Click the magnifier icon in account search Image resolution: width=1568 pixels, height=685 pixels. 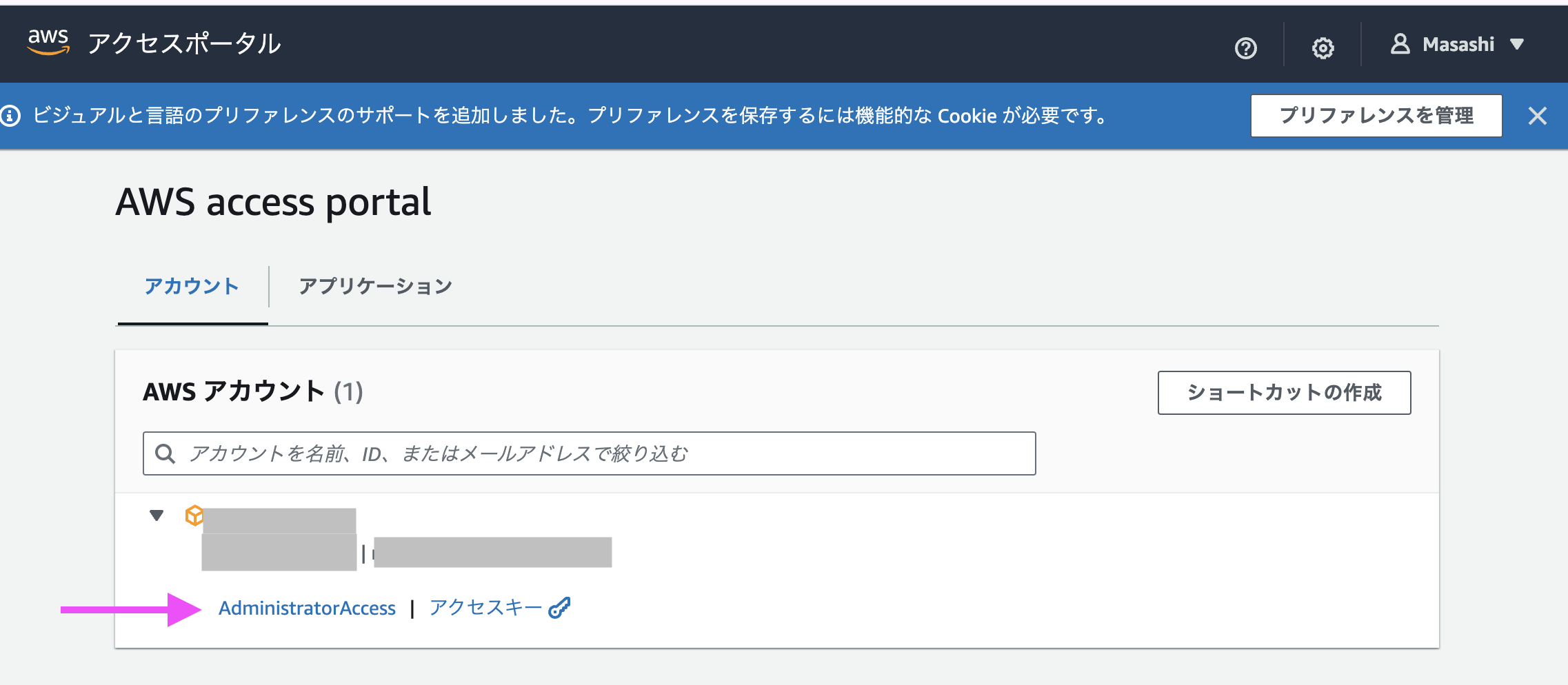tap(165, 453)
